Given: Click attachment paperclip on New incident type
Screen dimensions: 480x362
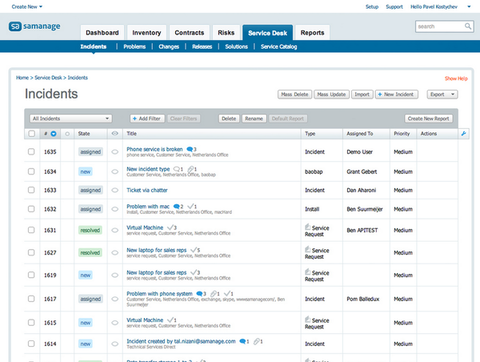Looking at the screenshot, I should 191,169.
